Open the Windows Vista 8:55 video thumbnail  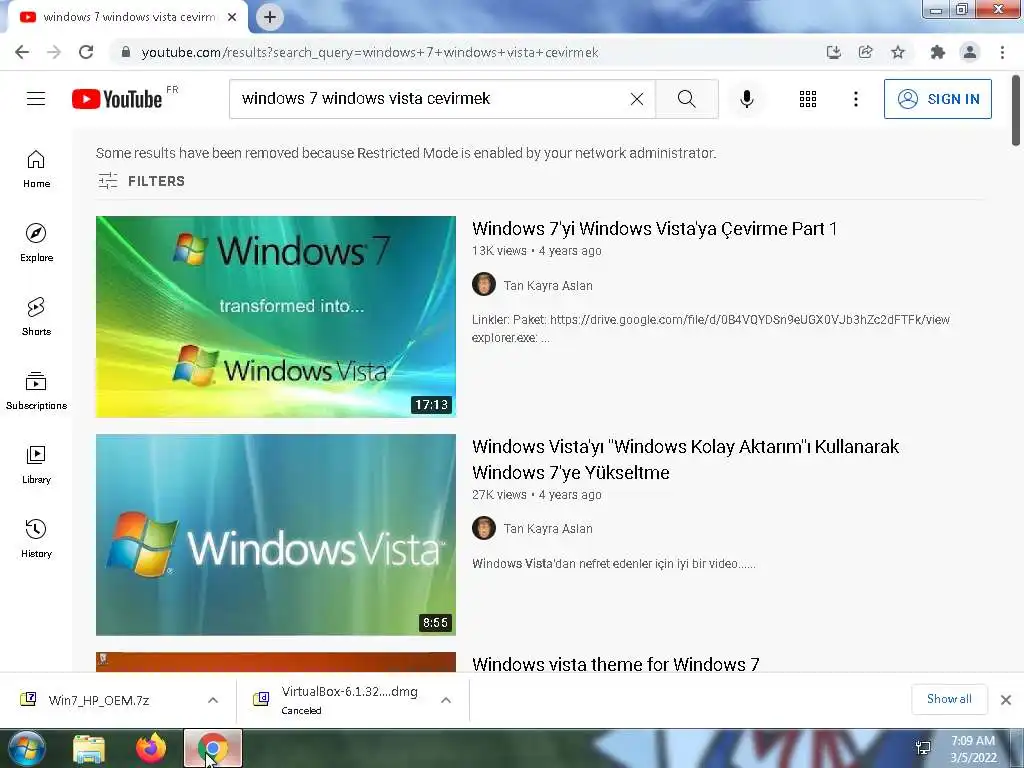276,535
